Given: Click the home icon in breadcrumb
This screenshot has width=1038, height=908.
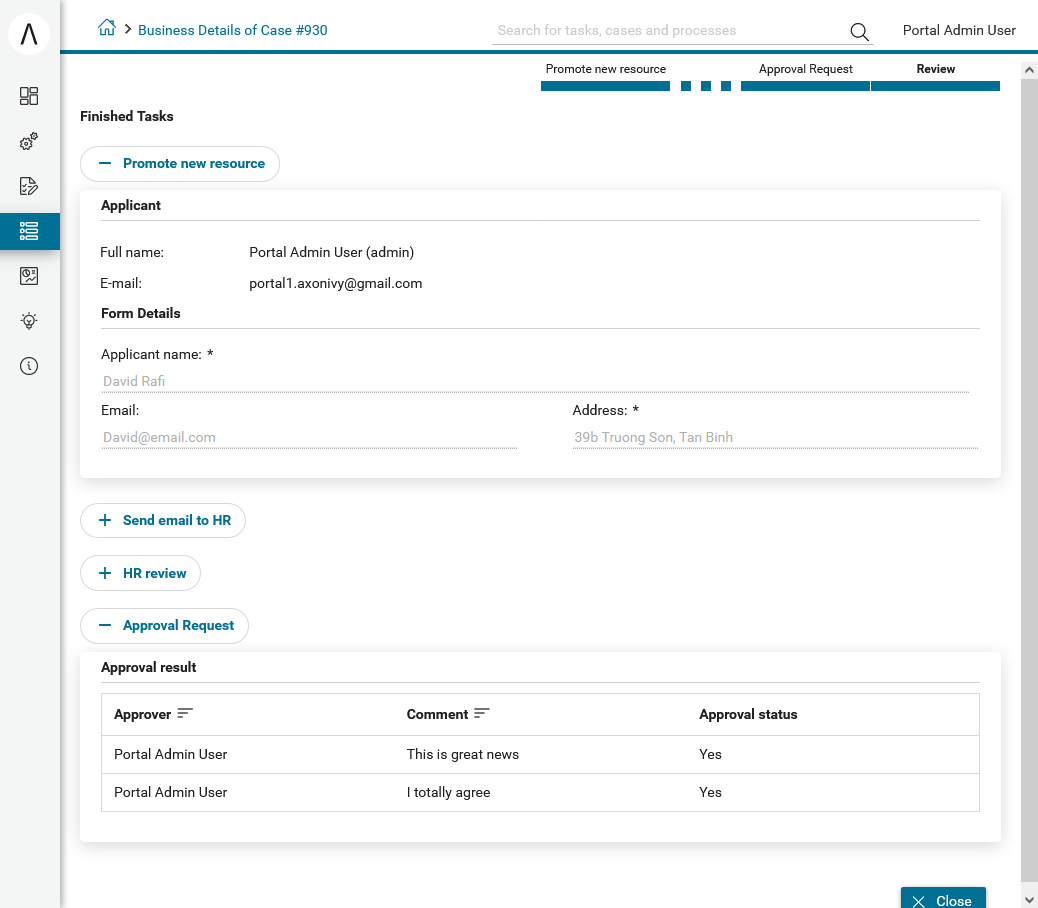Looking at the screenshot, I should 107,28.
